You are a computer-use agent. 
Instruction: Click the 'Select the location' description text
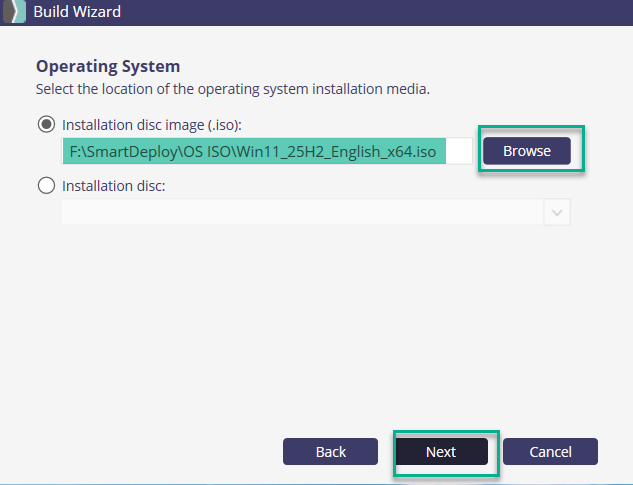[232, 89]
